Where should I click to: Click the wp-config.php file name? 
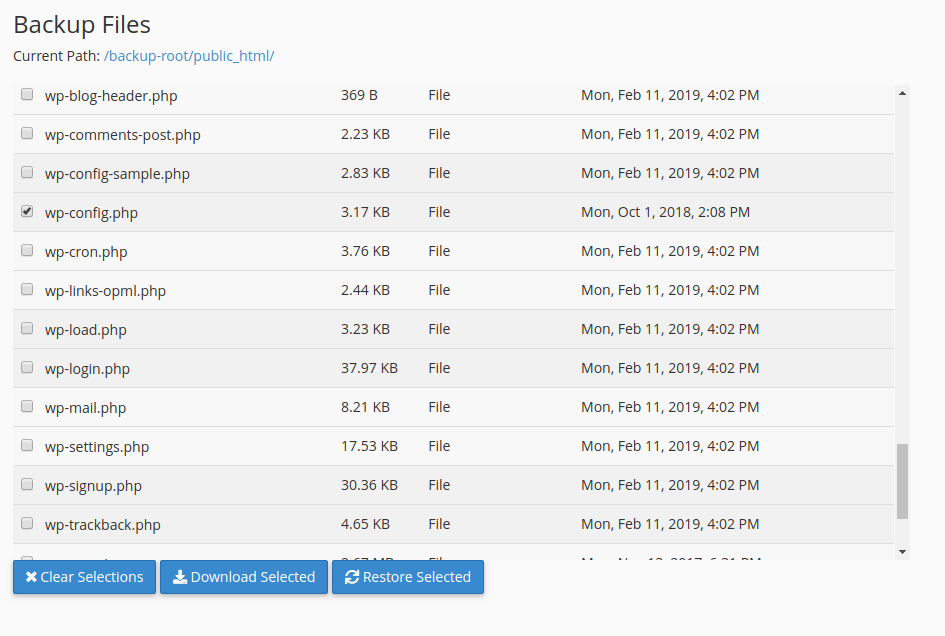click(92, 211)
